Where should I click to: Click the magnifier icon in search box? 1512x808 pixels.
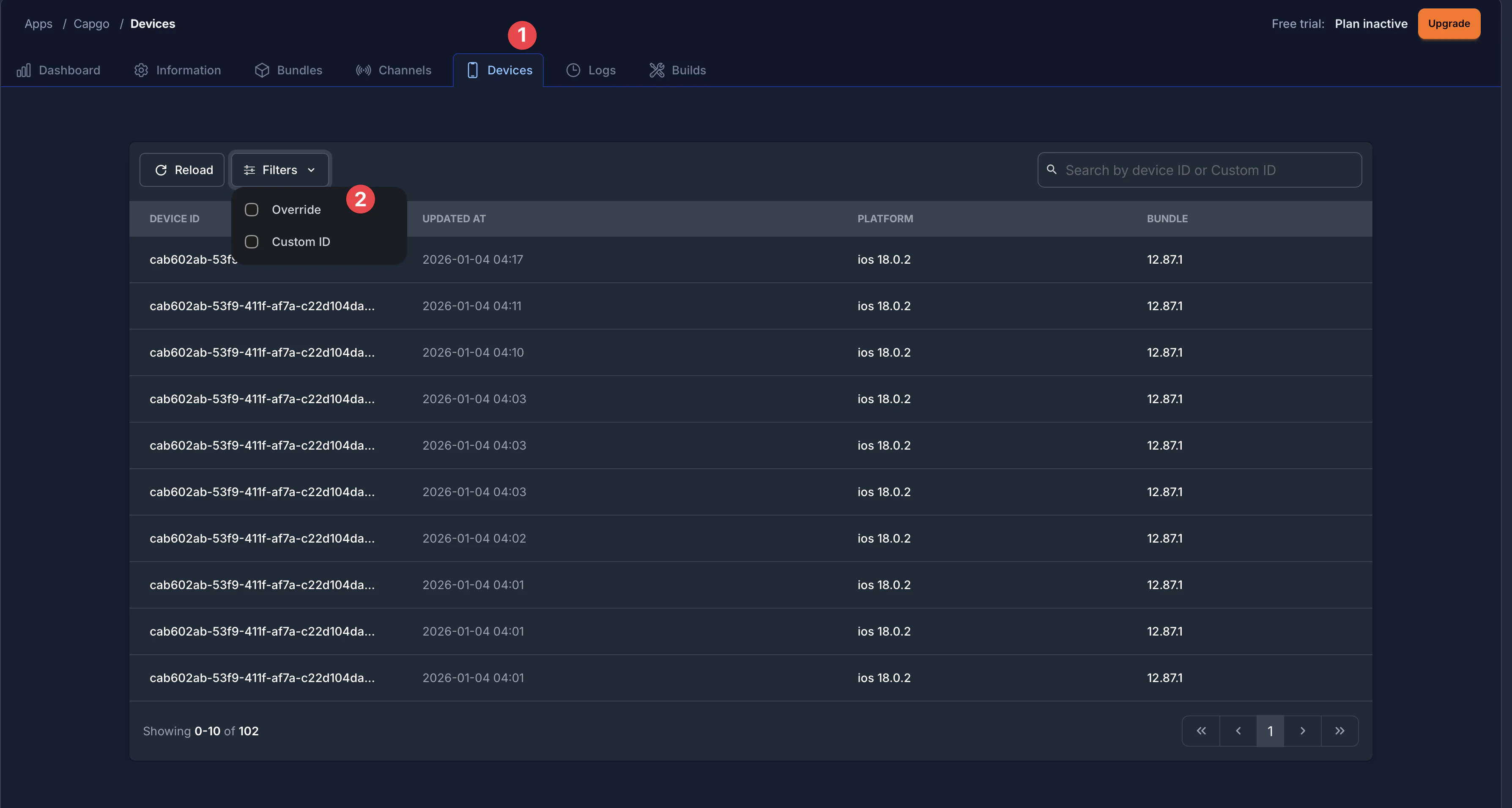[1052, 169]
